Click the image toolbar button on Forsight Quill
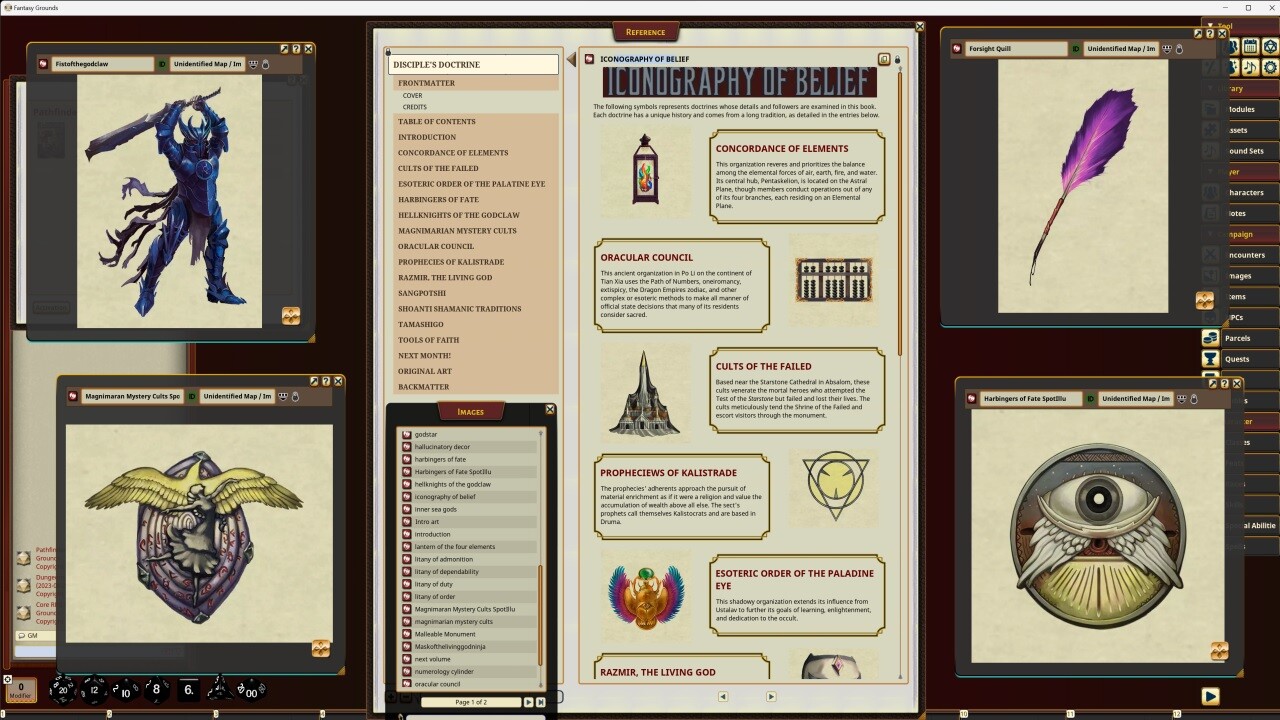Image resolution: width=1280 pixels, height=720 pixels. point(1205,301)
